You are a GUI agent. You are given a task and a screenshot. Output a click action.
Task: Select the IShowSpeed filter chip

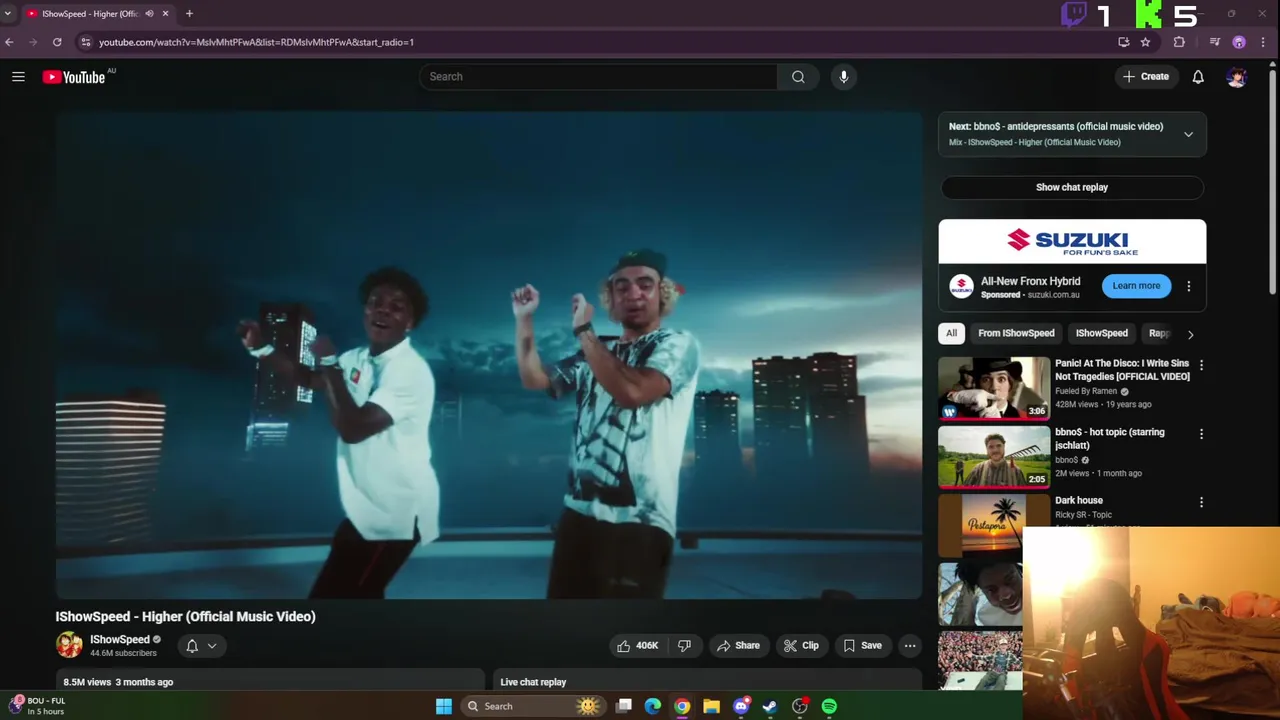click(x=1101, y=333)
